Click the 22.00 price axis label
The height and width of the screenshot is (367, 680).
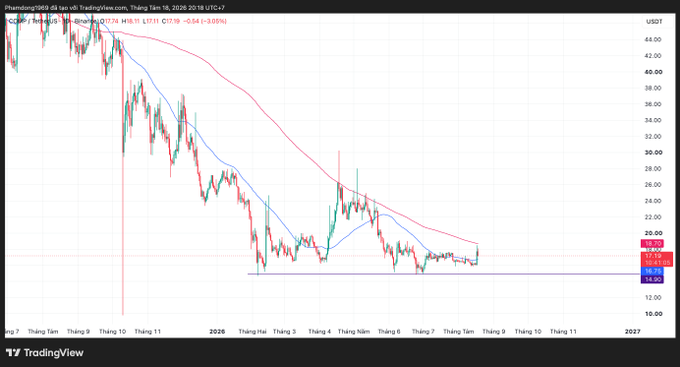point(653,217)
